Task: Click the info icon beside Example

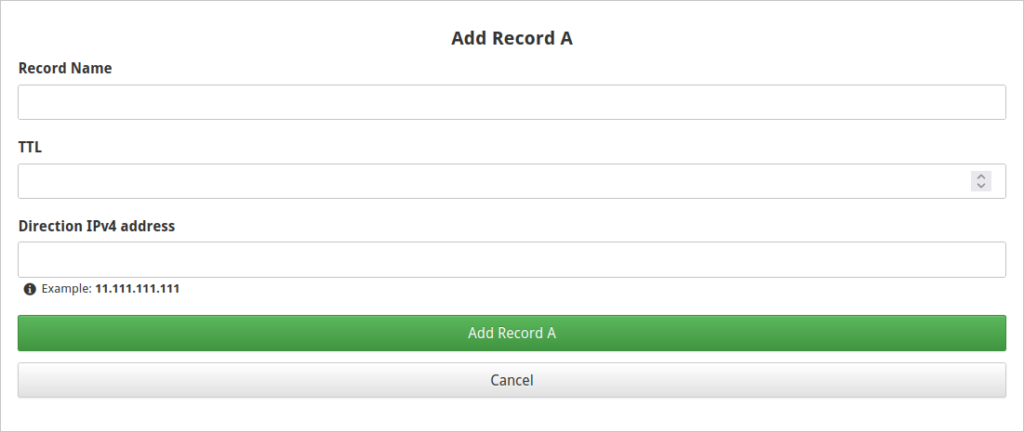Action: coord(31,289)
